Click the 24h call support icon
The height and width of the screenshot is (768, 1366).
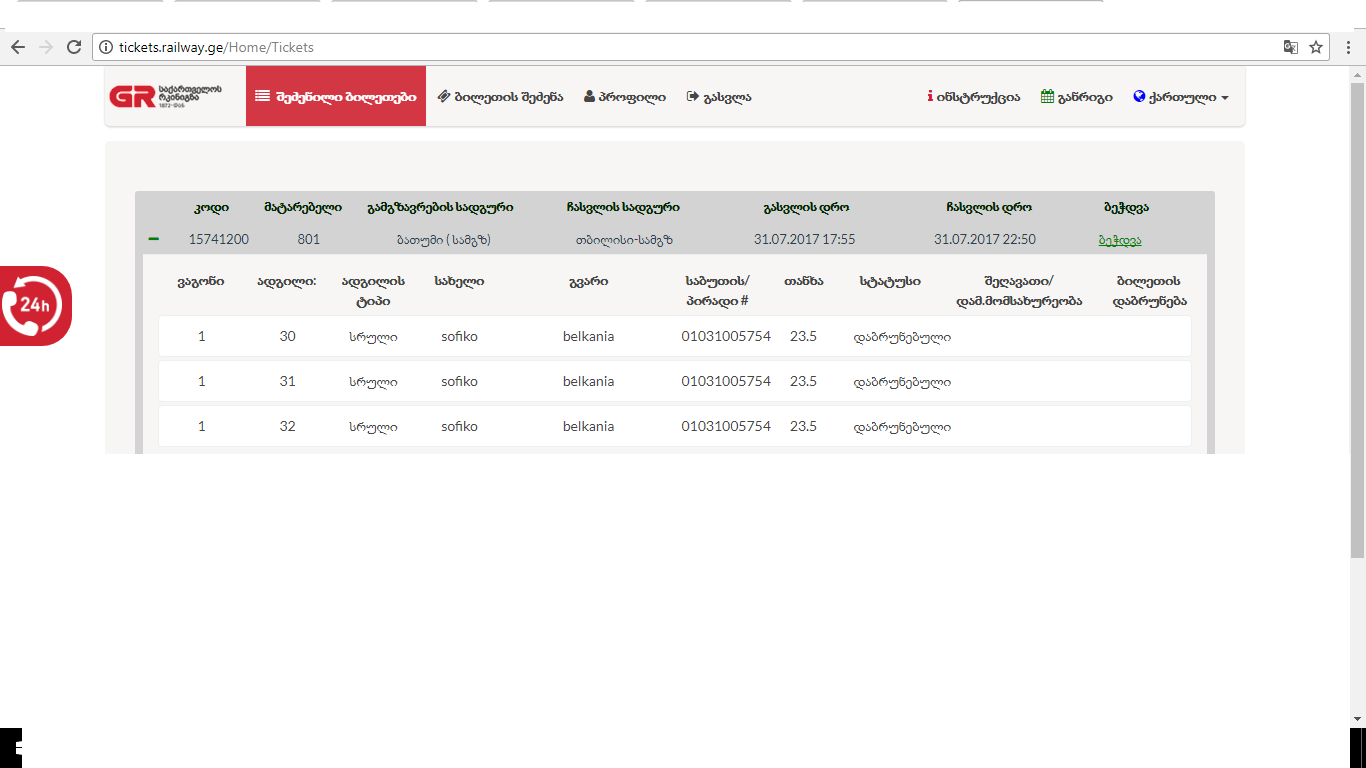click(x=35, y=305)
